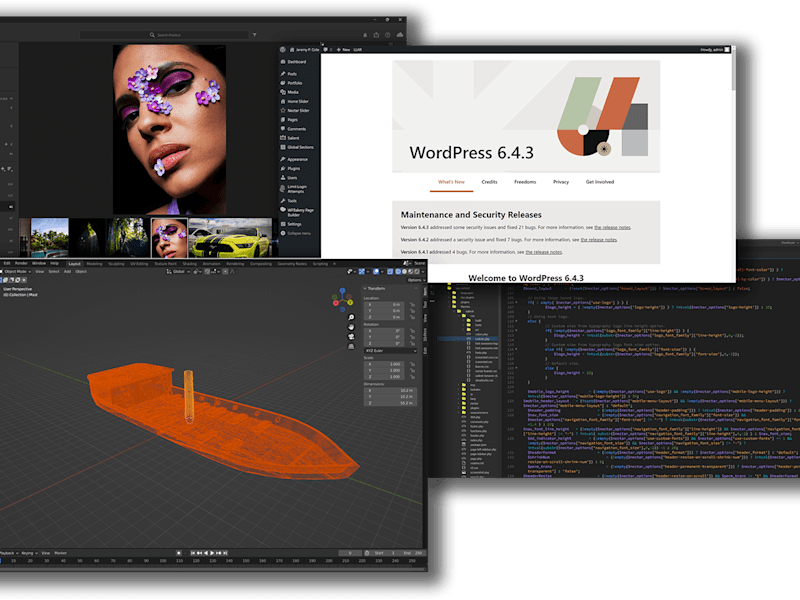
Task: Collapse the Transform panel in Blender
Action: click(365, 288)
